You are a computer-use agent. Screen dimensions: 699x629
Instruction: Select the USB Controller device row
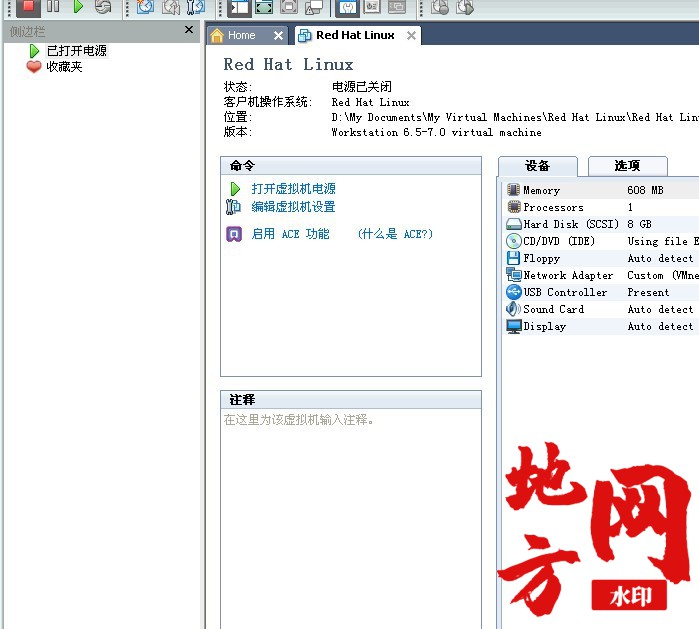click(601, 292)
